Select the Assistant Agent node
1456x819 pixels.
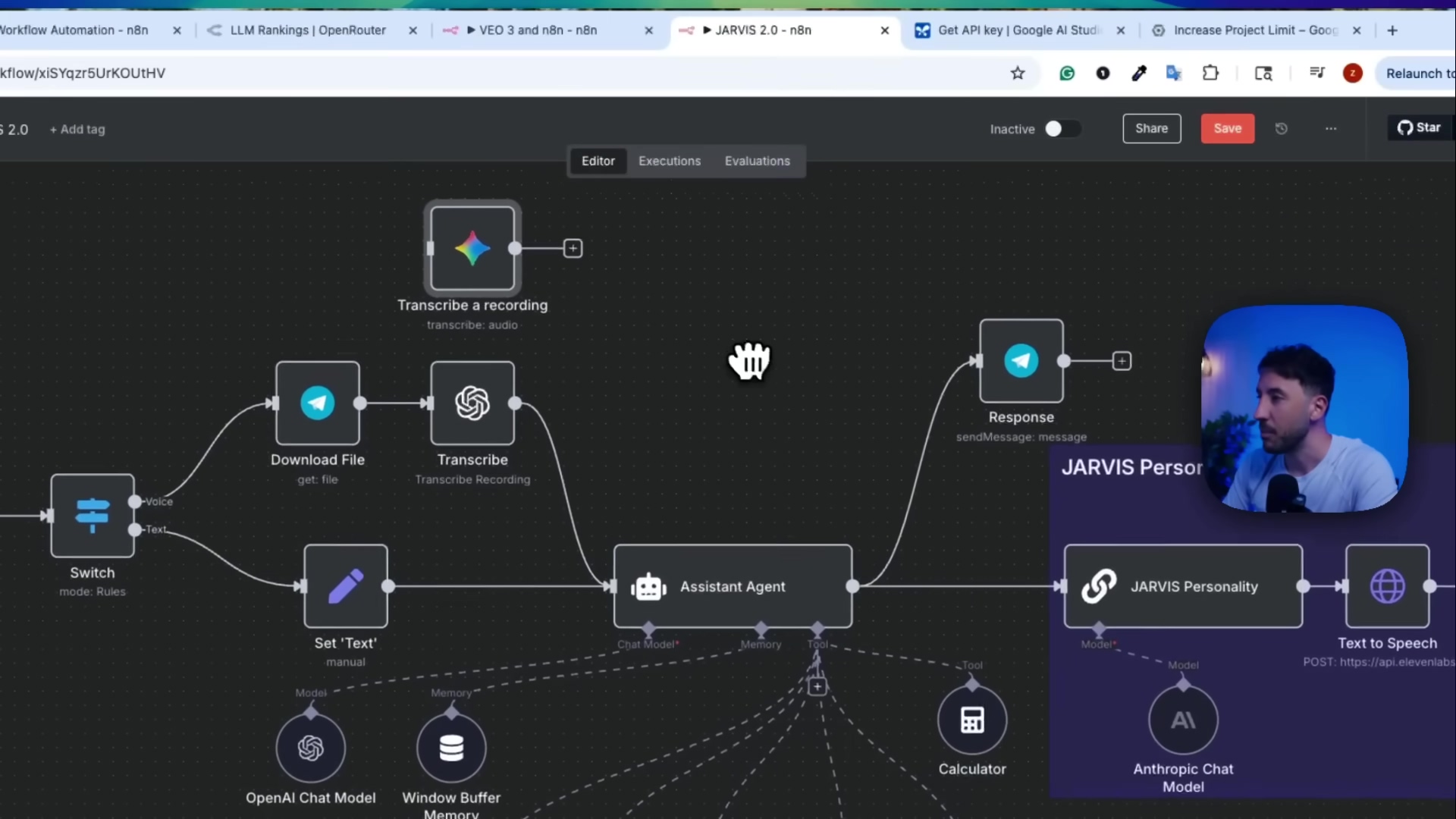coord(733,586)
